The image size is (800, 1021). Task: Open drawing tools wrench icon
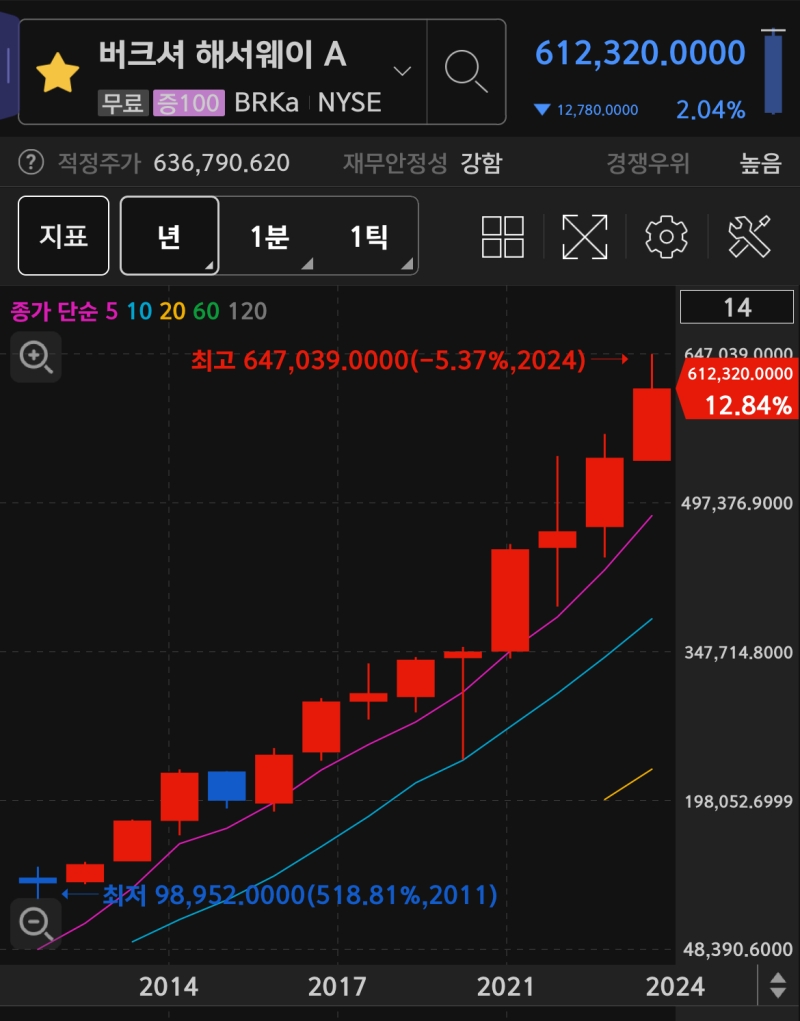(749, 236)
